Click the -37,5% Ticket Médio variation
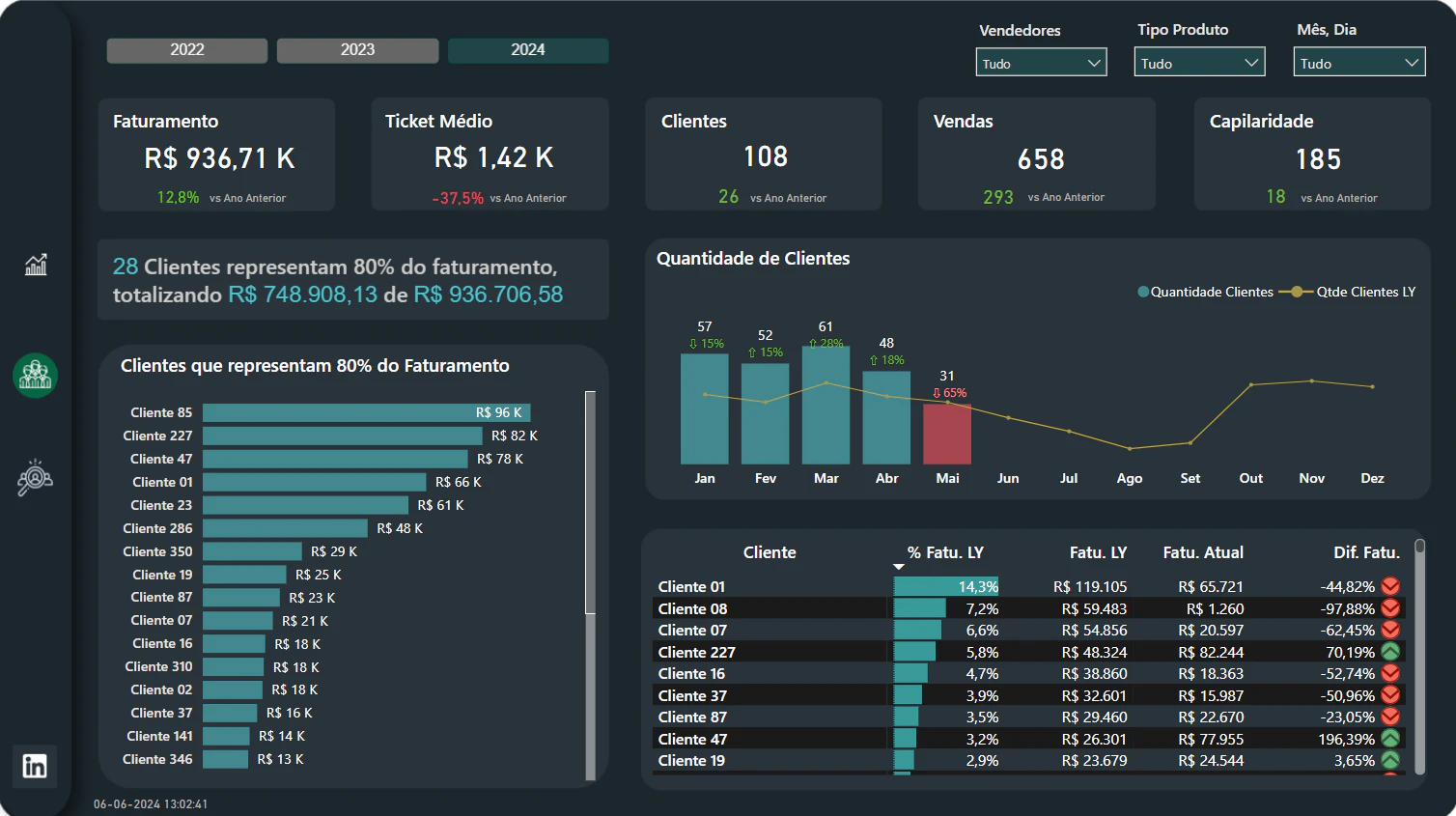 tap(458, 198)
